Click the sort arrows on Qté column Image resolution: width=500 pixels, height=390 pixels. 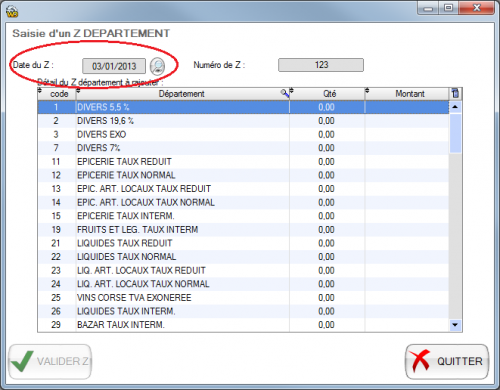[x=292, y=91]
